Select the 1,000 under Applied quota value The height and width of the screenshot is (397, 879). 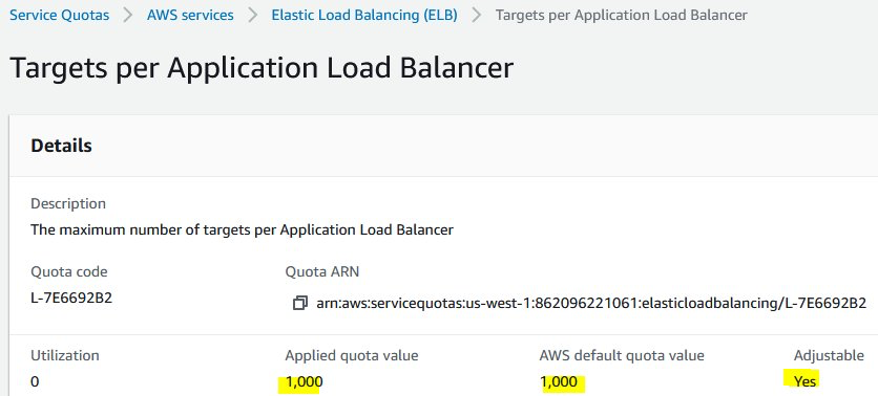304,382
